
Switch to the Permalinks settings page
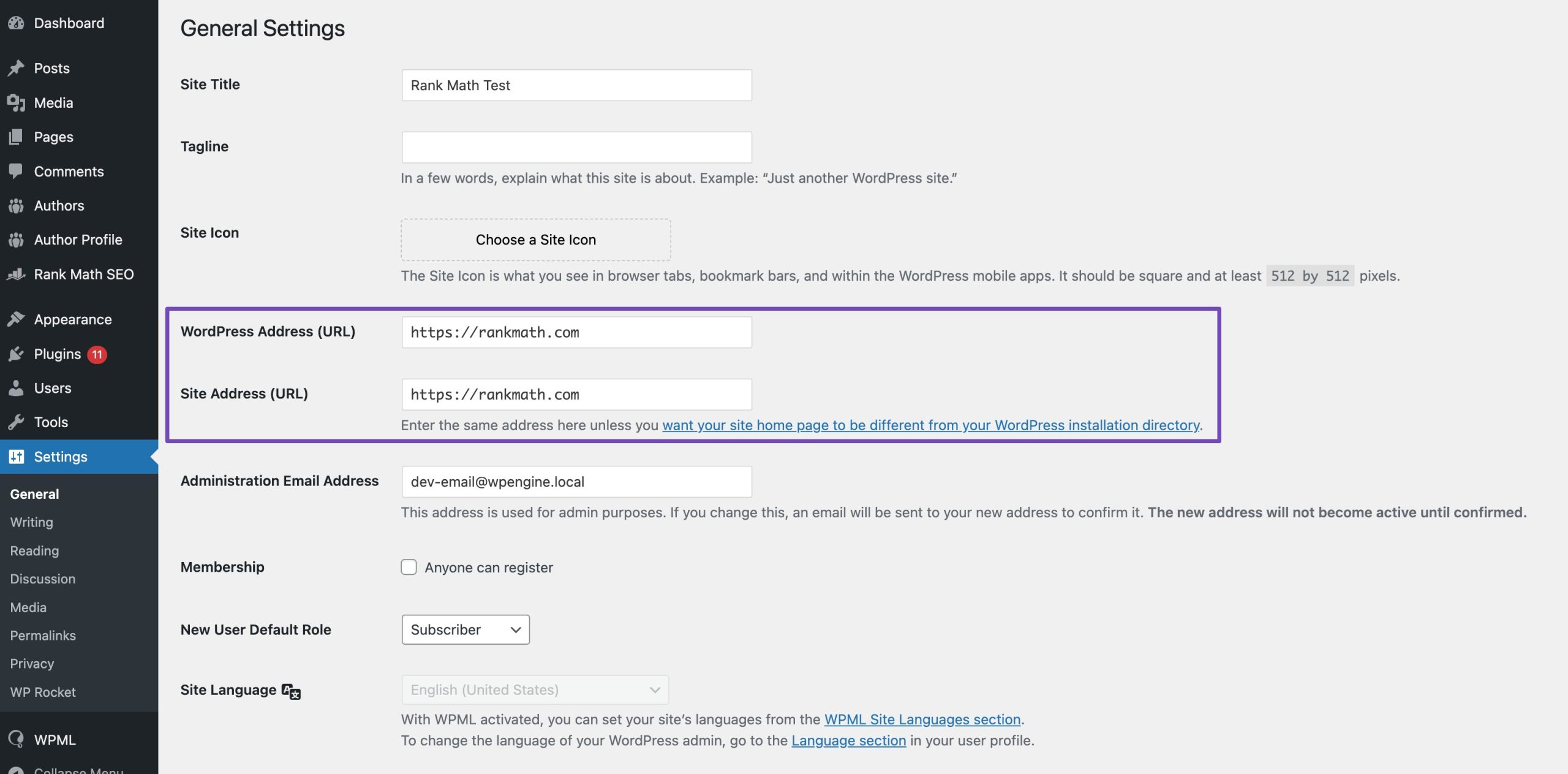click(x=42, y=636)
